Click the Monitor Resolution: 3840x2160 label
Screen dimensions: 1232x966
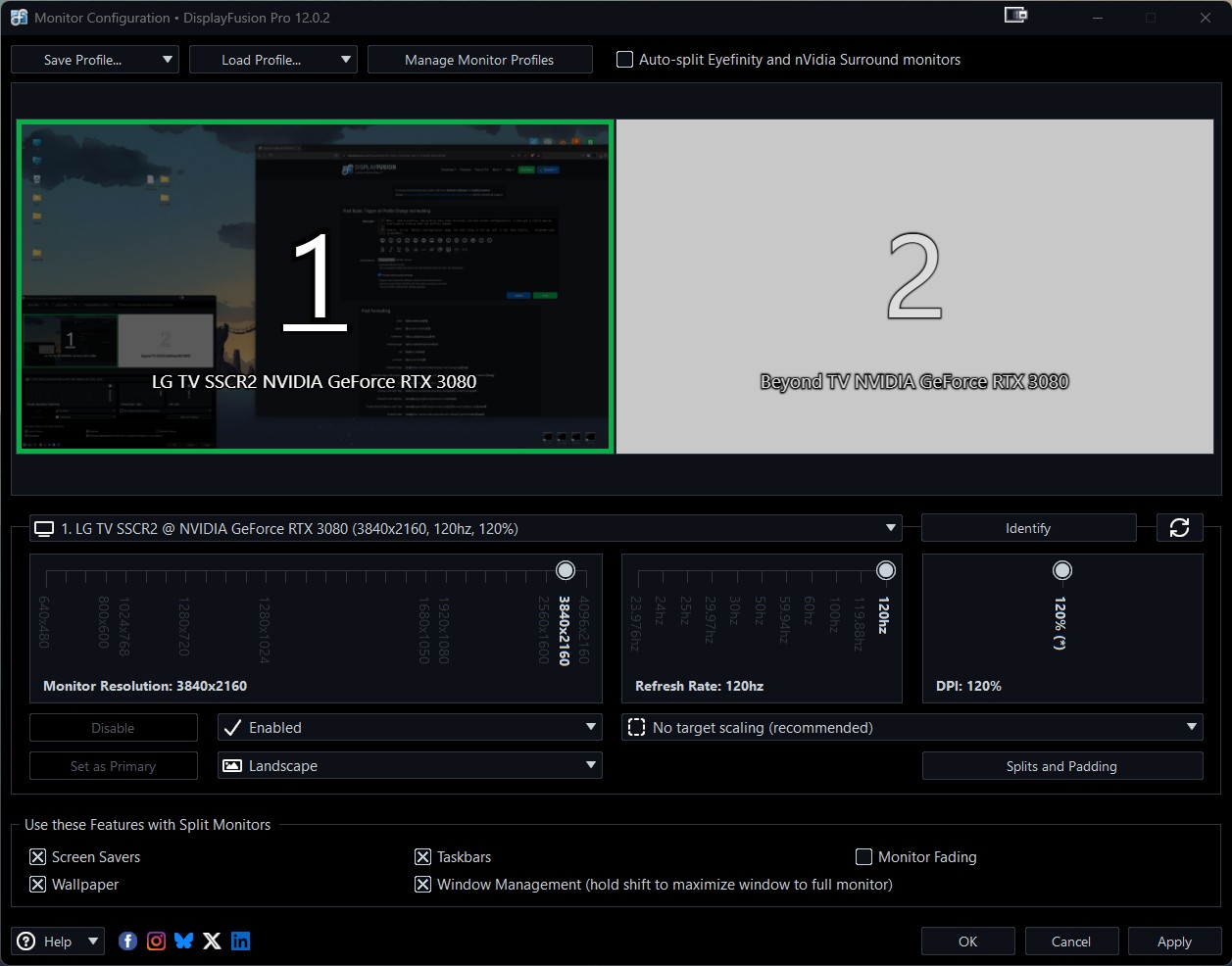tap(145, 686)
